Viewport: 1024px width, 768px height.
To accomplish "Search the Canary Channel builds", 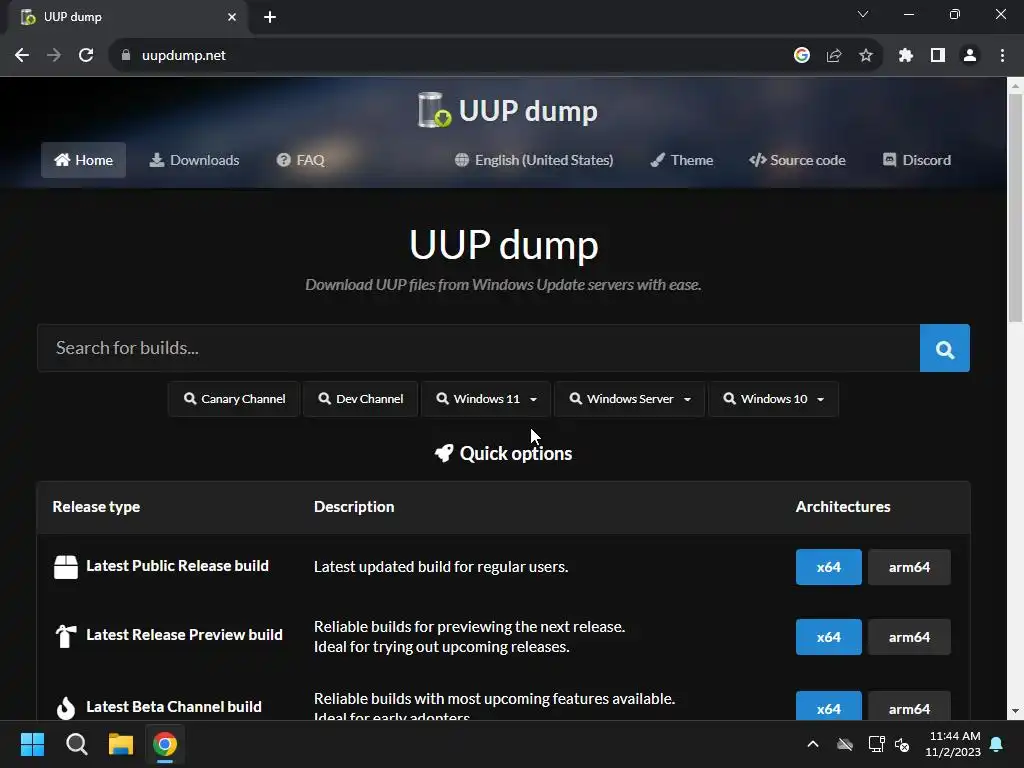I will click(x=234, y=399).
